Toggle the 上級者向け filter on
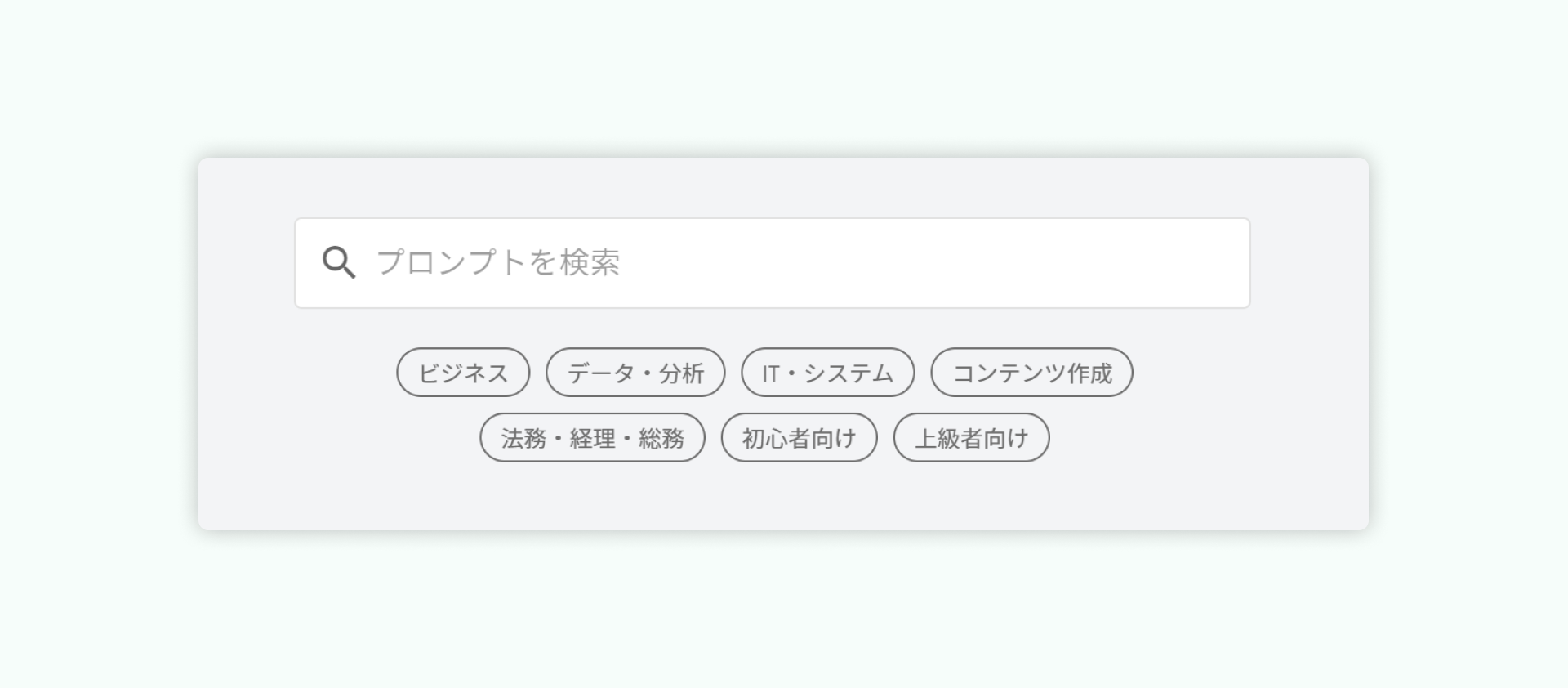Screen dimensions: 1568x688 pyautogui.click(x=972, y=438)
